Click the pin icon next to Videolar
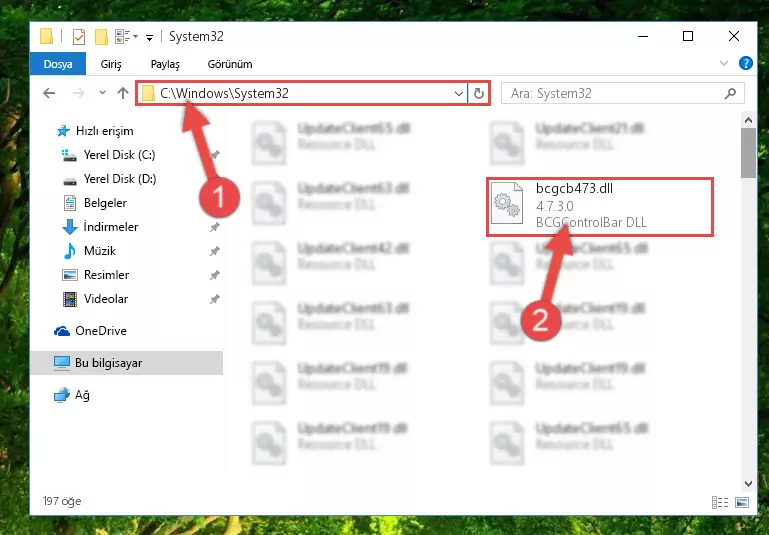769x535 pixels. tap(214, 299)
